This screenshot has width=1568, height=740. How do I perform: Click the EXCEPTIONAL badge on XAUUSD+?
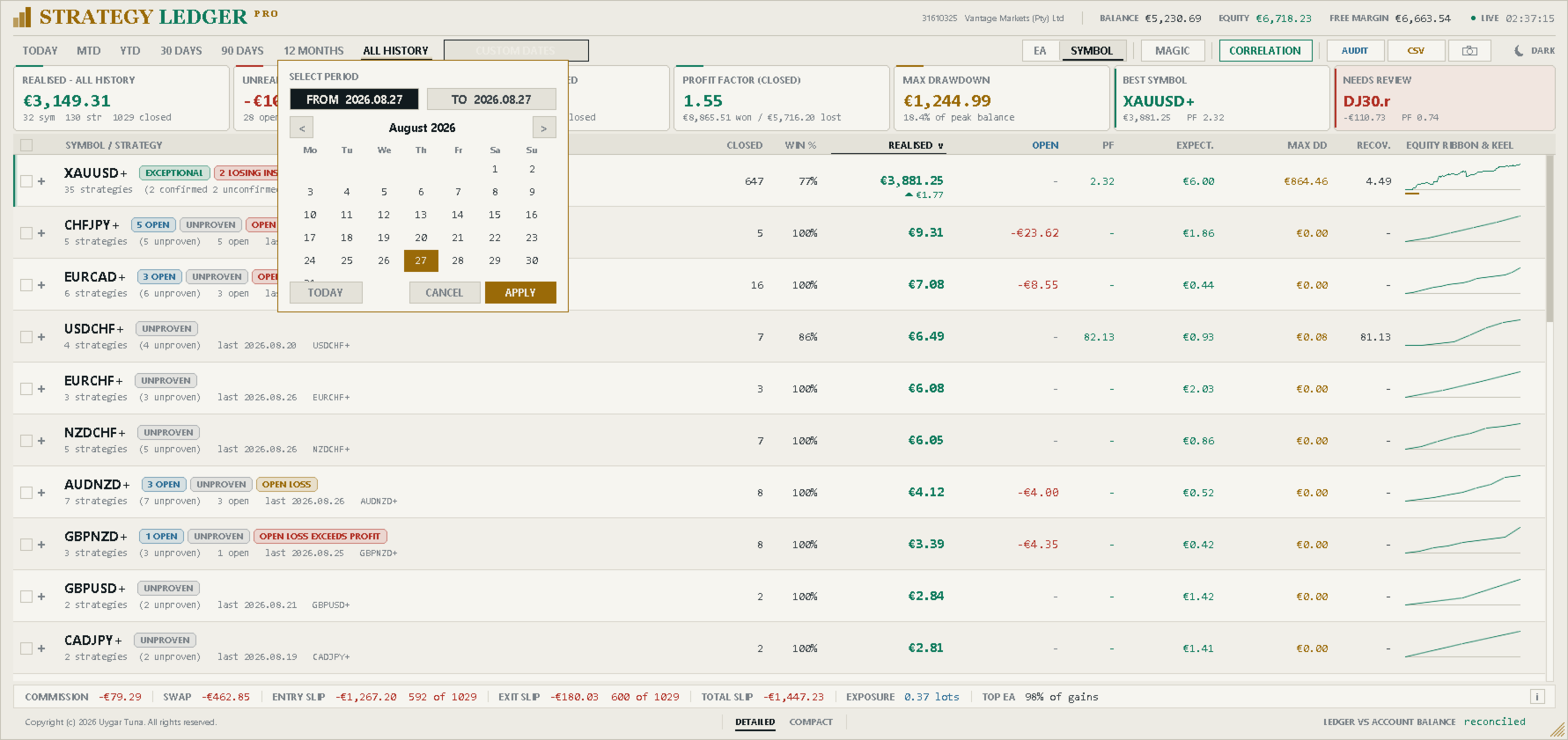pos(174,173)
